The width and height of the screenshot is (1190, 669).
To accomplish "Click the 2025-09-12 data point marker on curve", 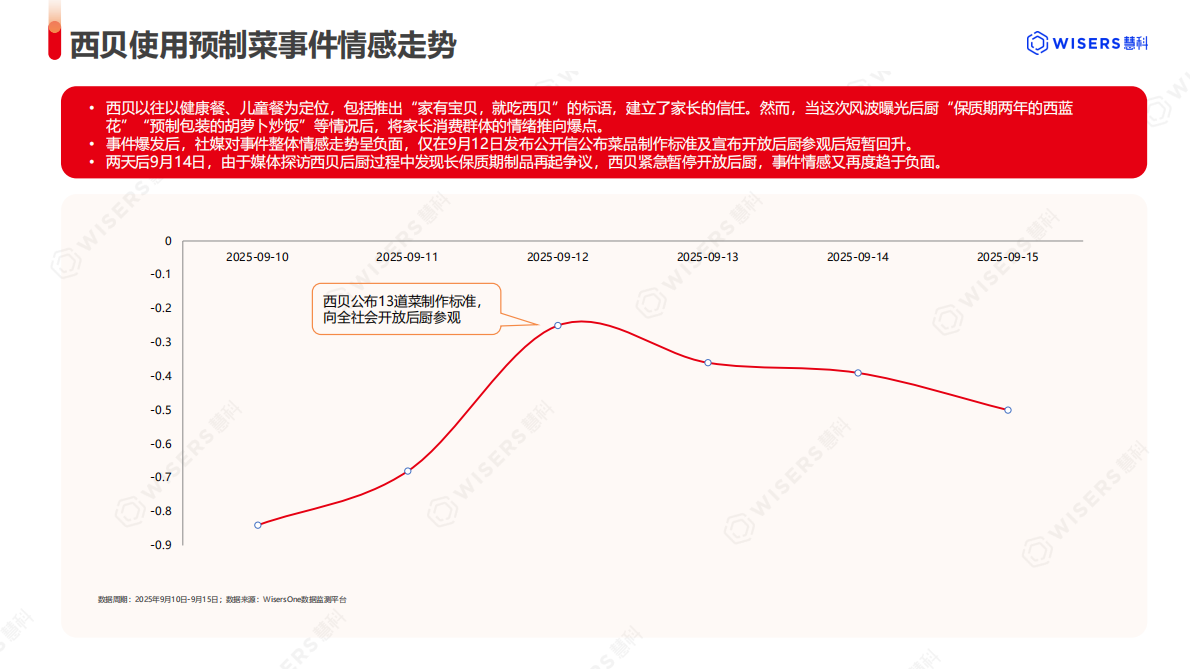I will tap(557, 324).
